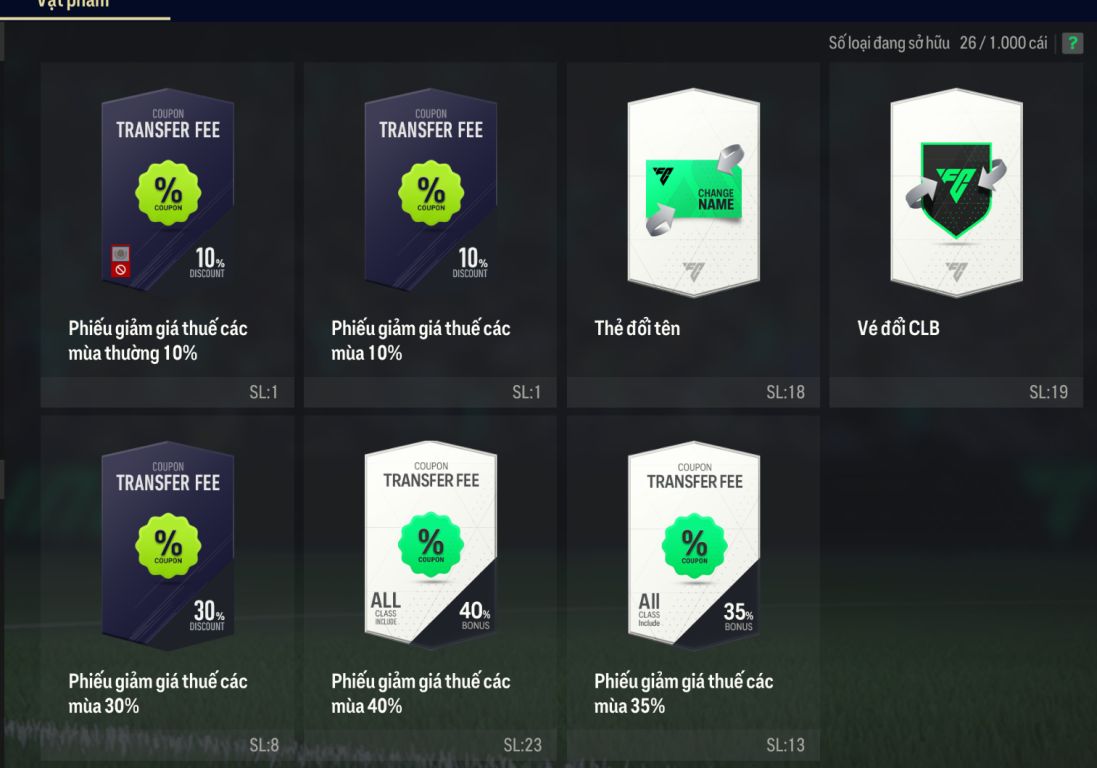Click the SL:23 quantity bar
Viewport: 1097px width, 768px height.
point(430,746)
